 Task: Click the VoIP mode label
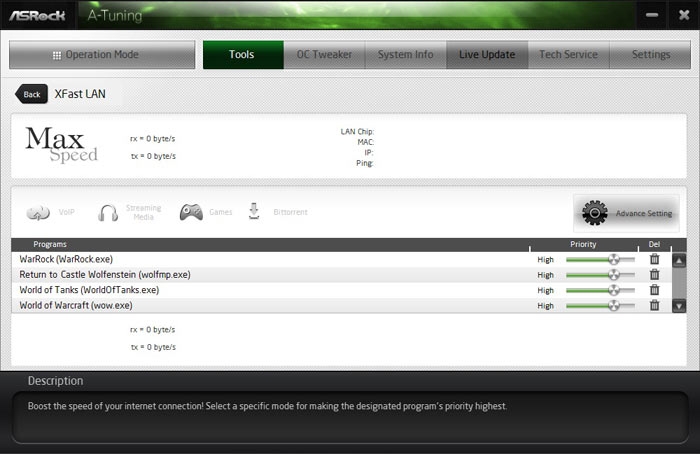pos(67,212)
